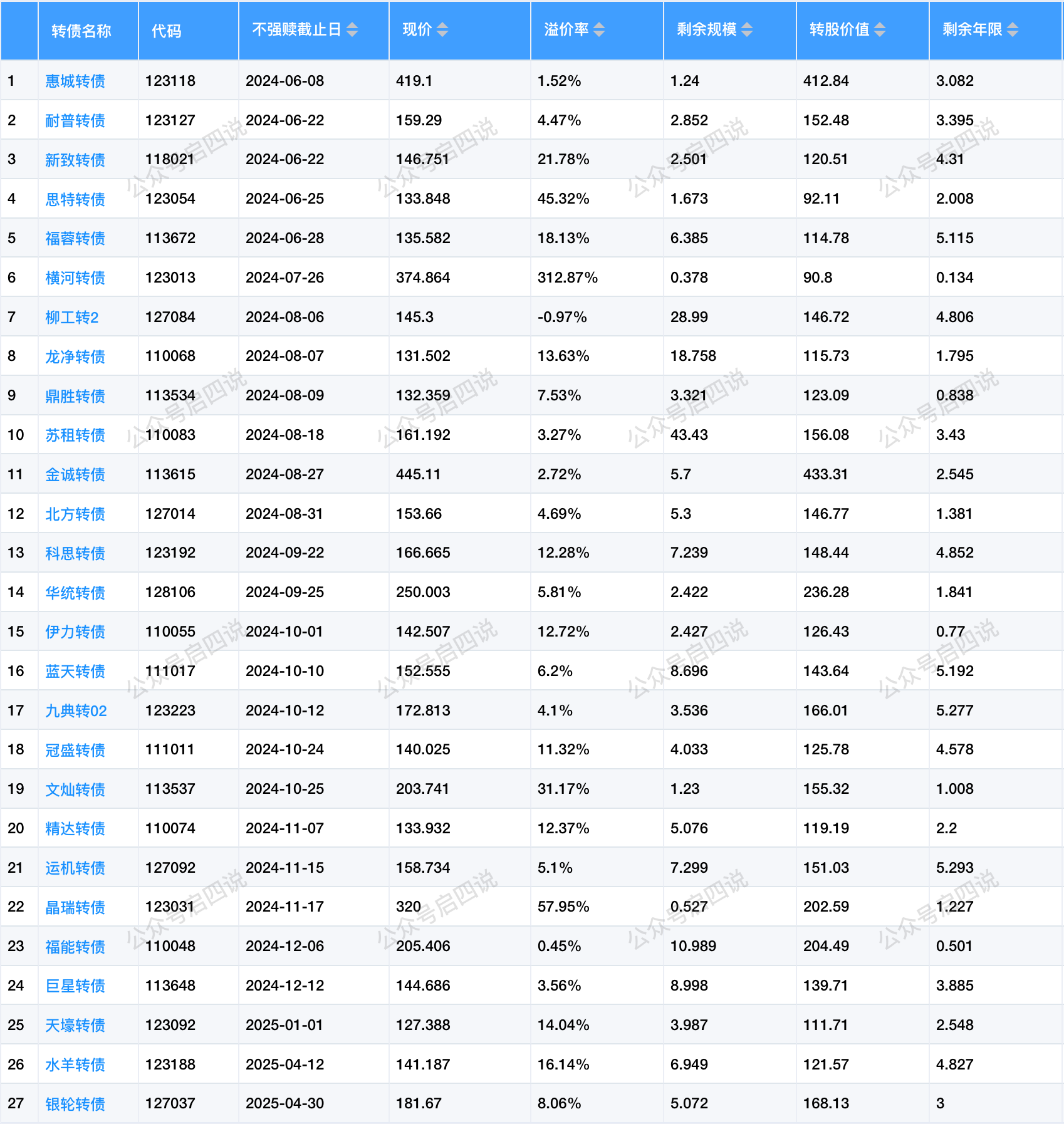Click the 横河转债 link

[75, 278]
